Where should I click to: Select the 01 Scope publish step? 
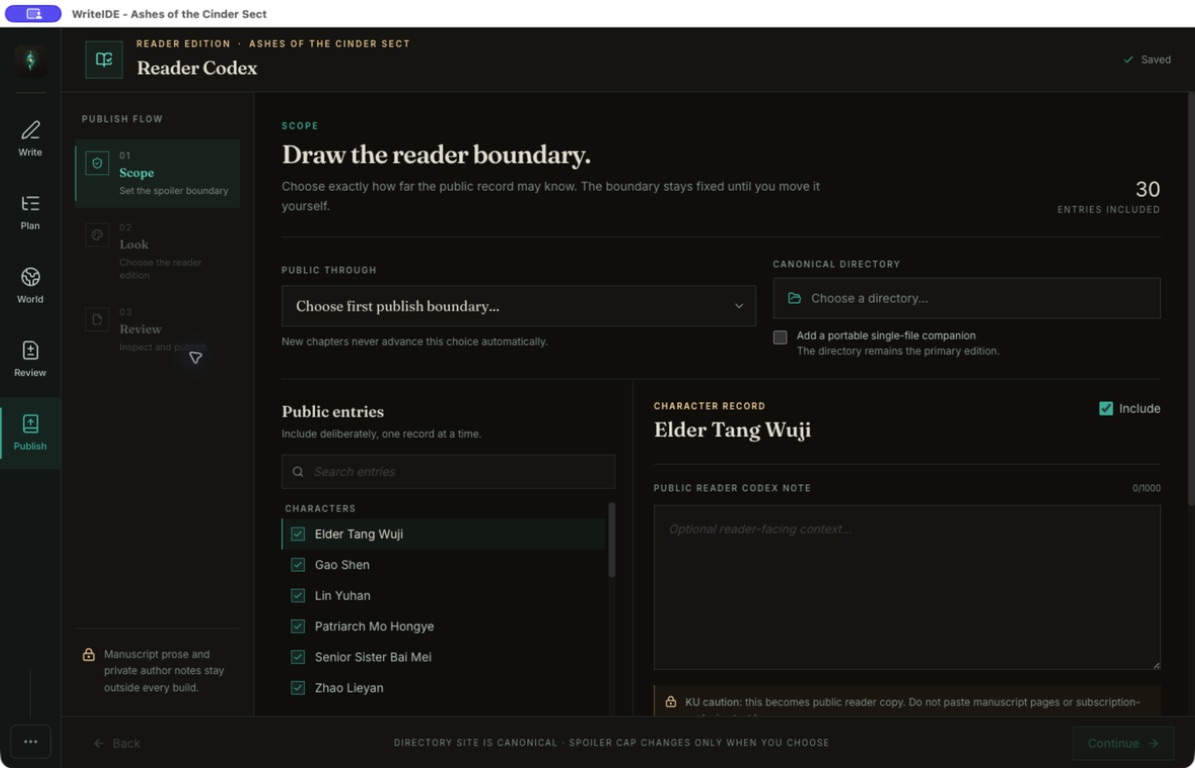tap(157, 173)
